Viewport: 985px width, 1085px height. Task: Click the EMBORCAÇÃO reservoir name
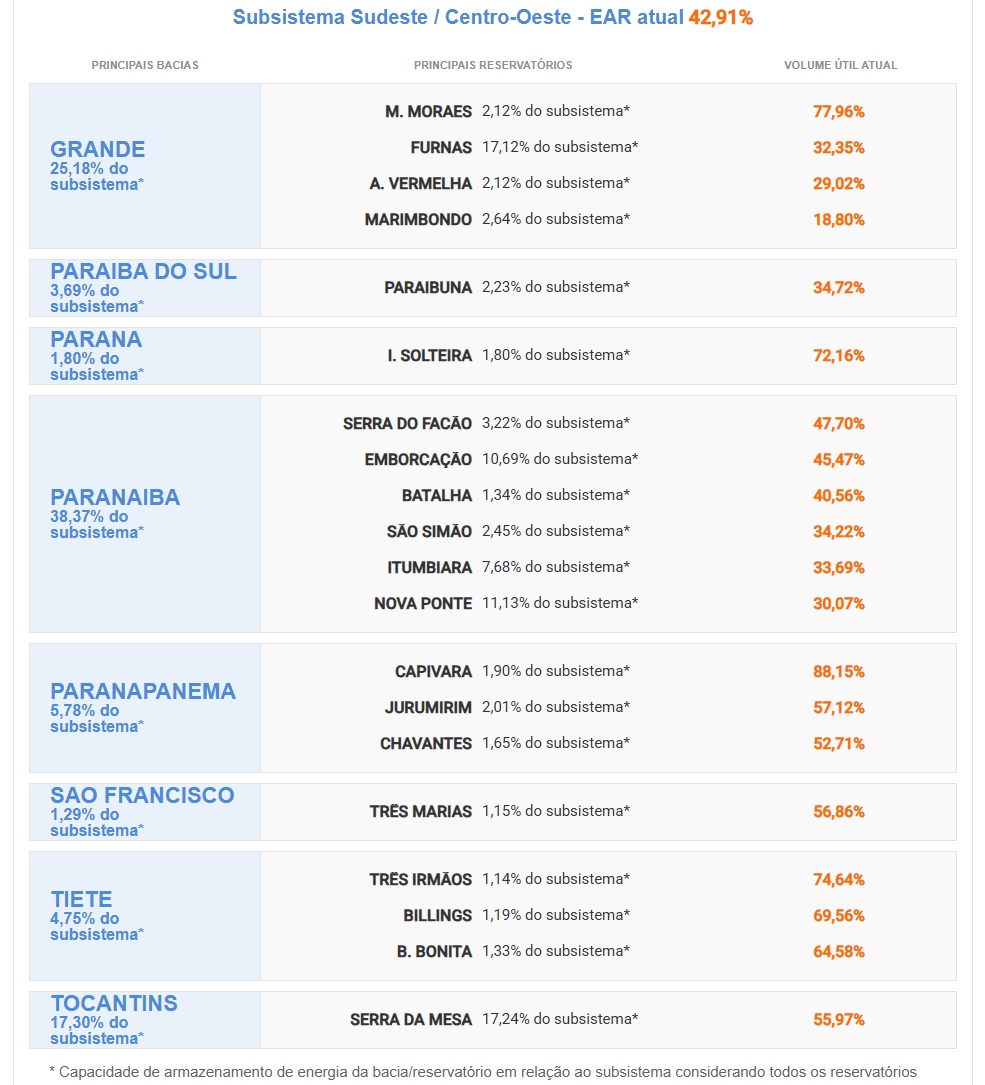[418, 460]
